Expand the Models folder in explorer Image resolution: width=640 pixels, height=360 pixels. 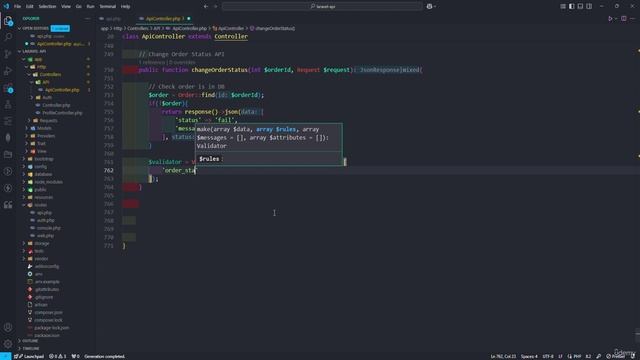tap(44, 128)
